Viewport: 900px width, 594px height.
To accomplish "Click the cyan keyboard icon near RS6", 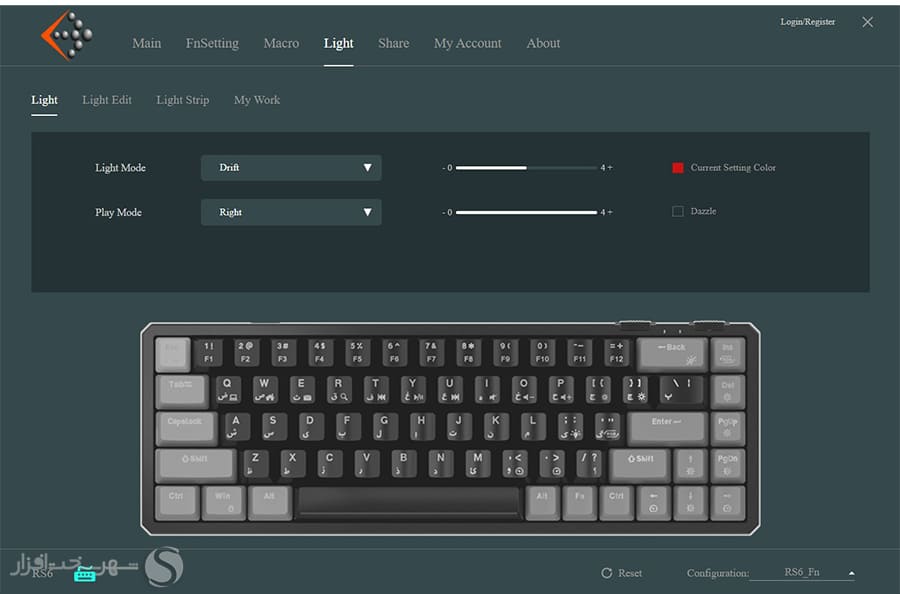I will [x=85, y=575].
